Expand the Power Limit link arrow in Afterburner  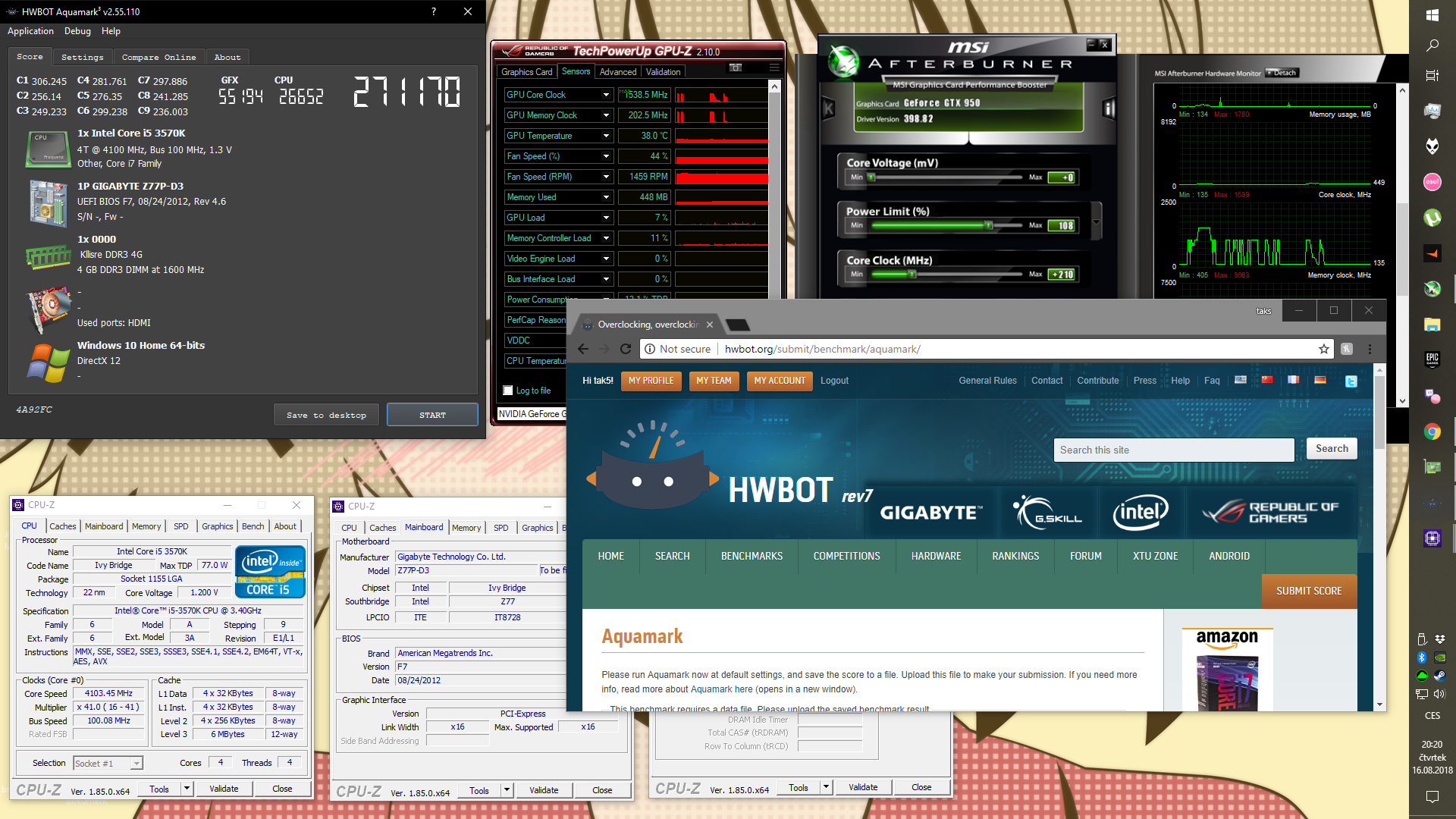[x=1097, y=222]
